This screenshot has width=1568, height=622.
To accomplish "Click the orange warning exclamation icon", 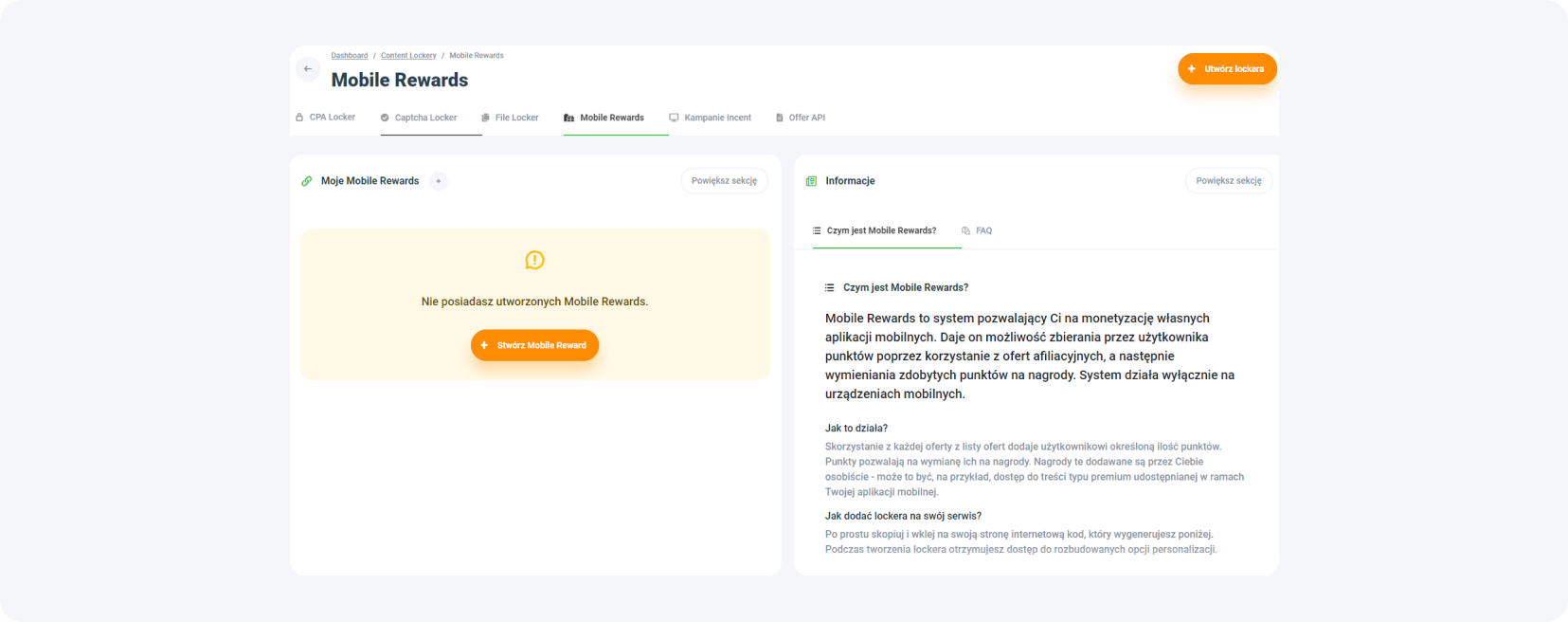I will [534, 260].
